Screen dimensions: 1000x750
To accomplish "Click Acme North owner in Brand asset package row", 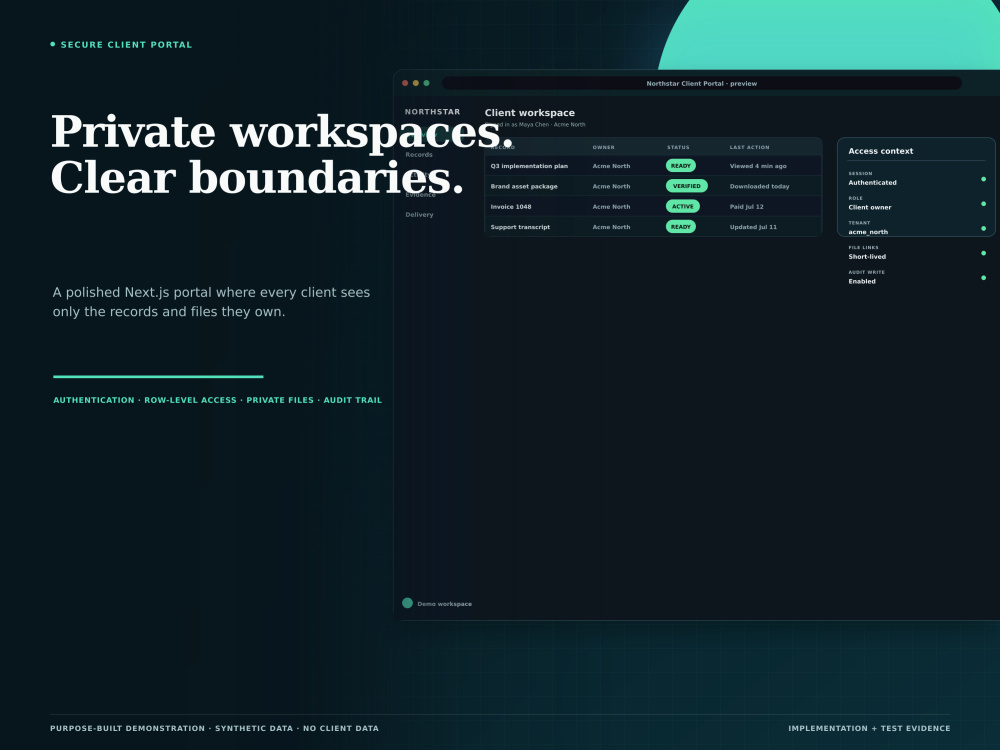I will 611,186.
